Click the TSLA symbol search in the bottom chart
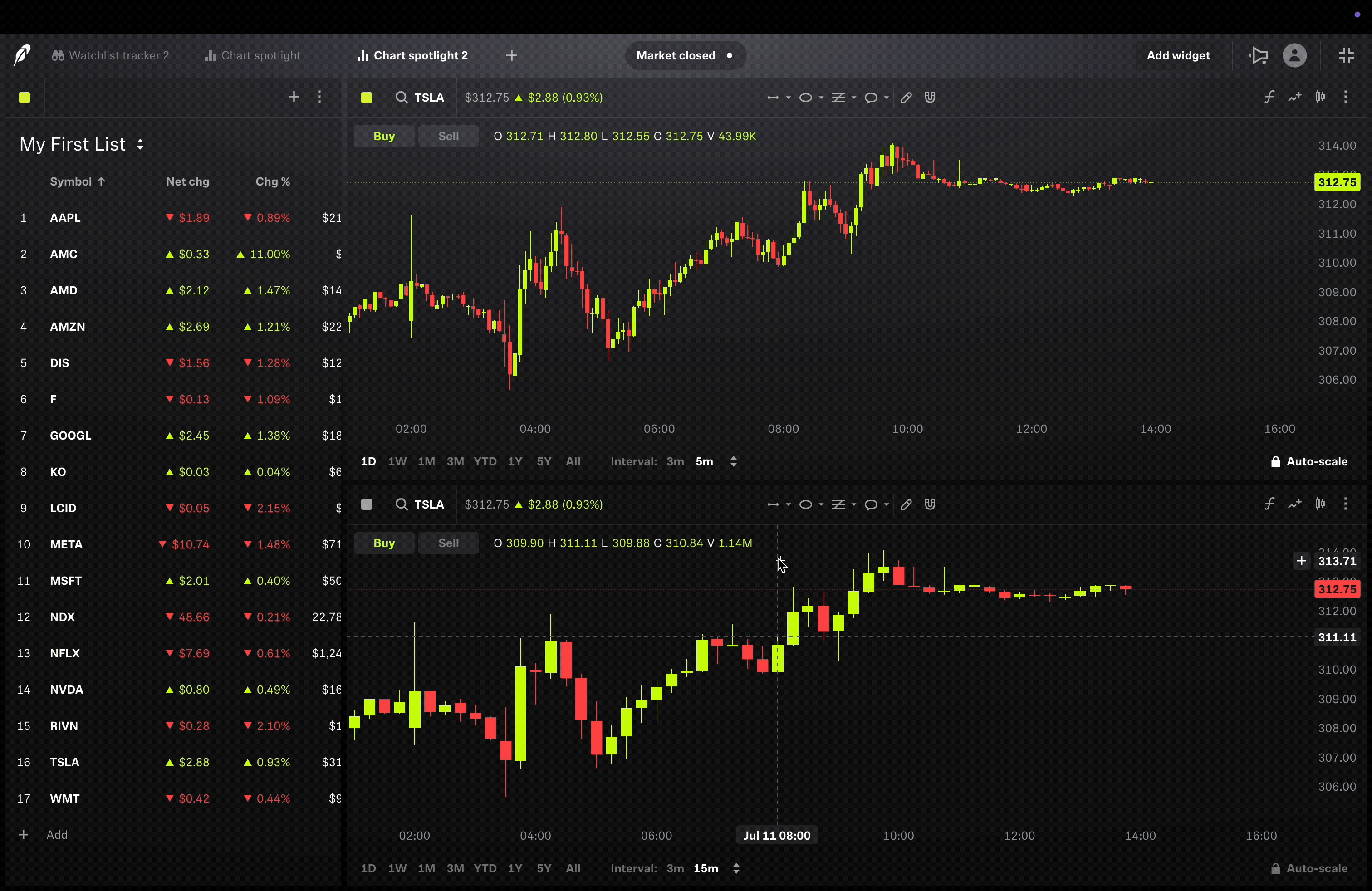This screenshot has width=1372, height=891. pos(420,504)
